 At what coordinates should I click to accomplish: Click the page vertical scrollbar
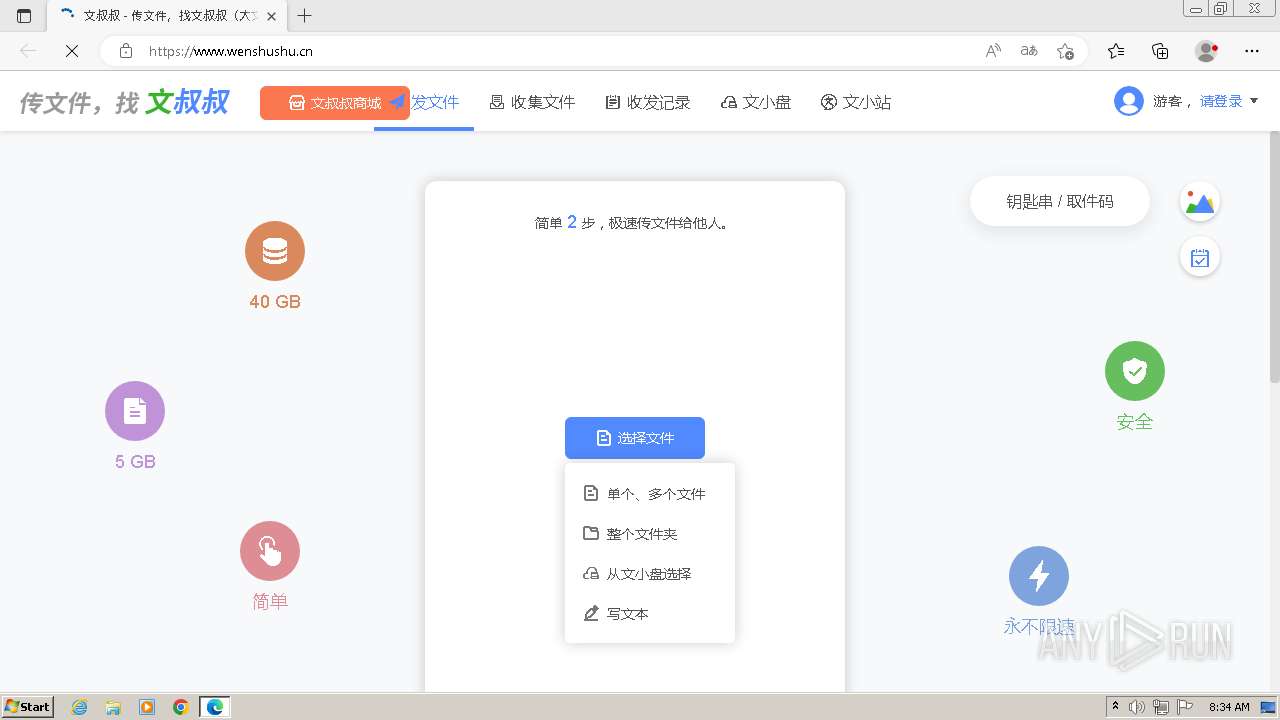coord(1274,256)
